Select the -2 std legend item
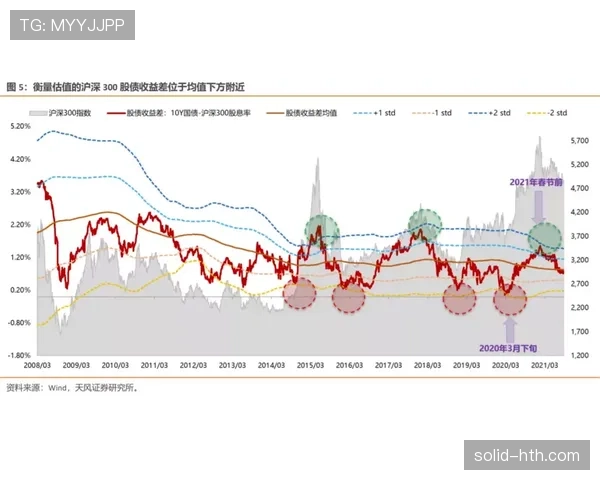This screenshot has width=600, height=480. point(548,113)
